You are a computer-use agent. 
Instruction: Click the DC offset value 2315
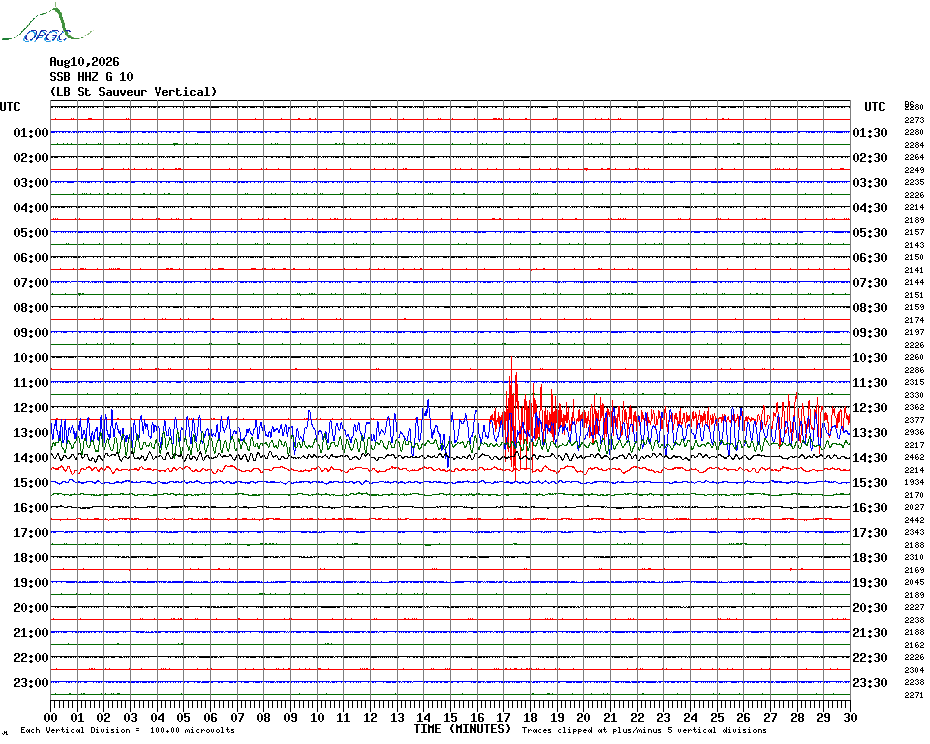coord(914,383)
